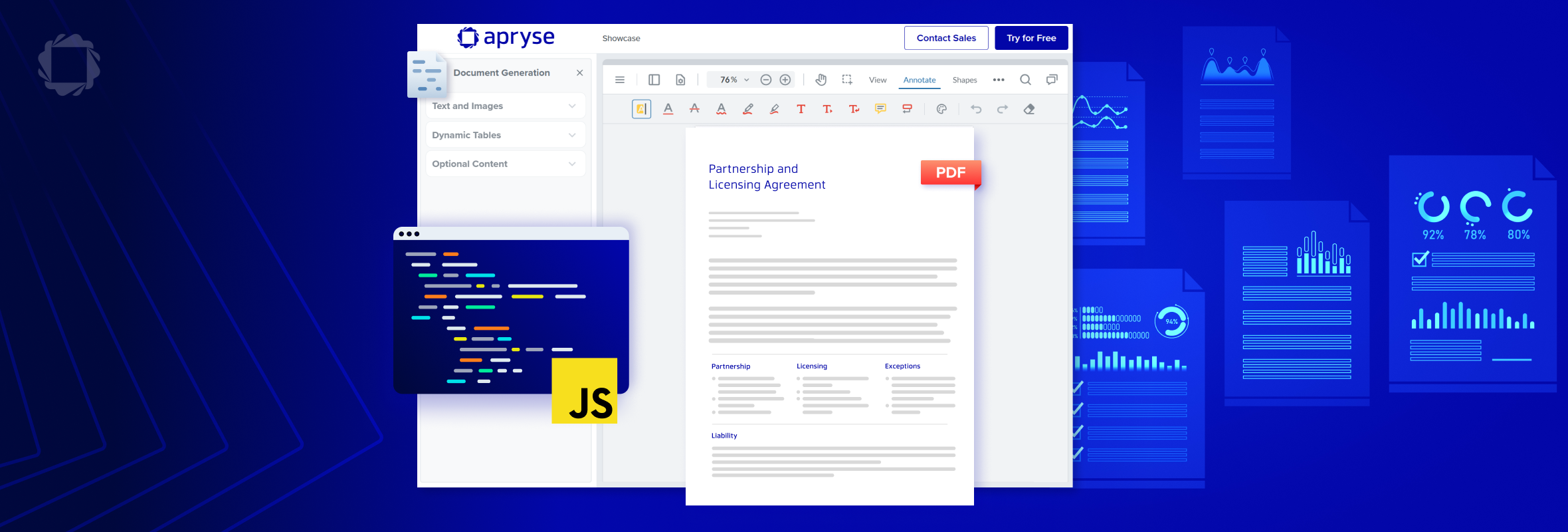Click the Contact Sales button

[x=946, y=38]
